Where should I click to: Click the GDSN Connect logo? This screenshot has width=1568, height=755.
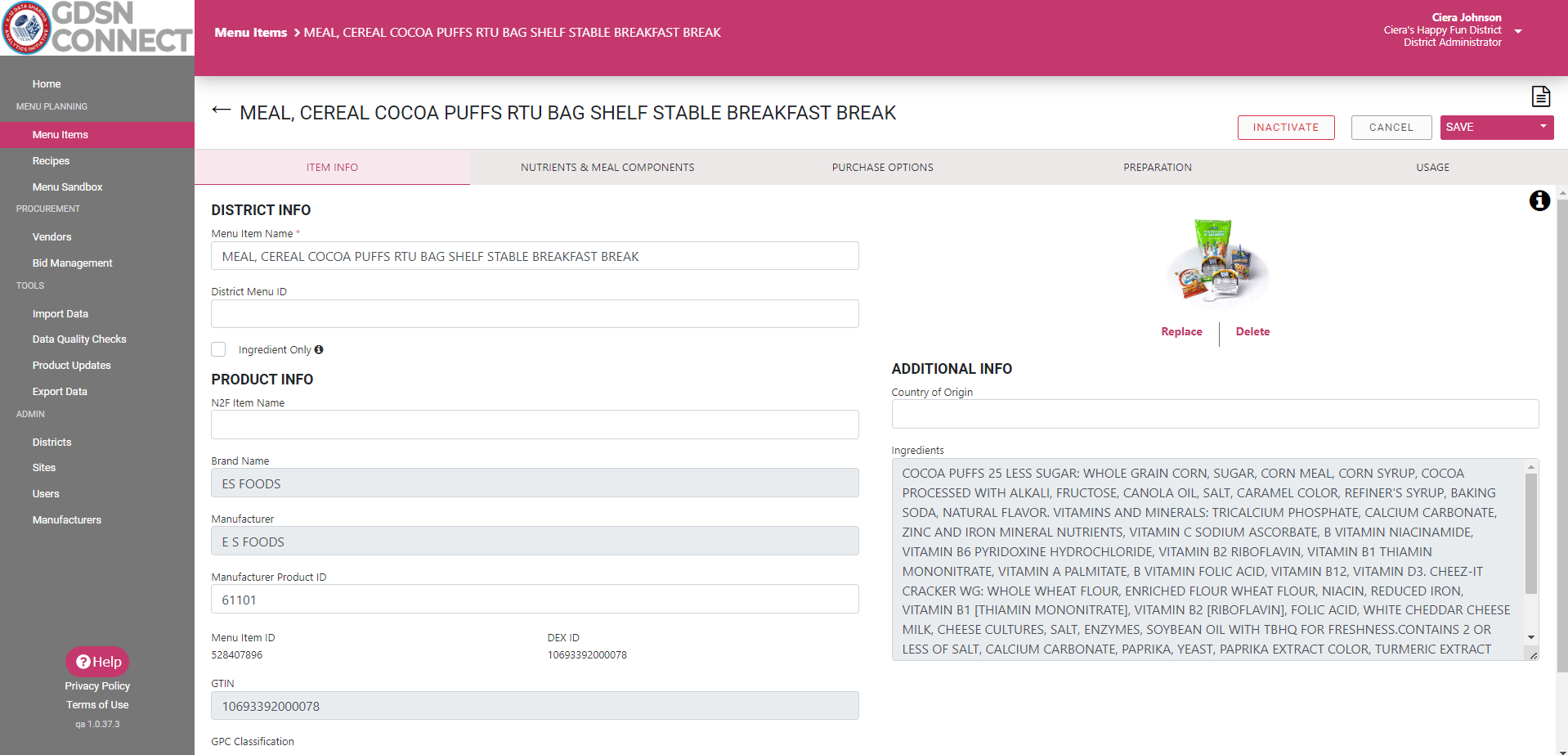coord(97,28)
